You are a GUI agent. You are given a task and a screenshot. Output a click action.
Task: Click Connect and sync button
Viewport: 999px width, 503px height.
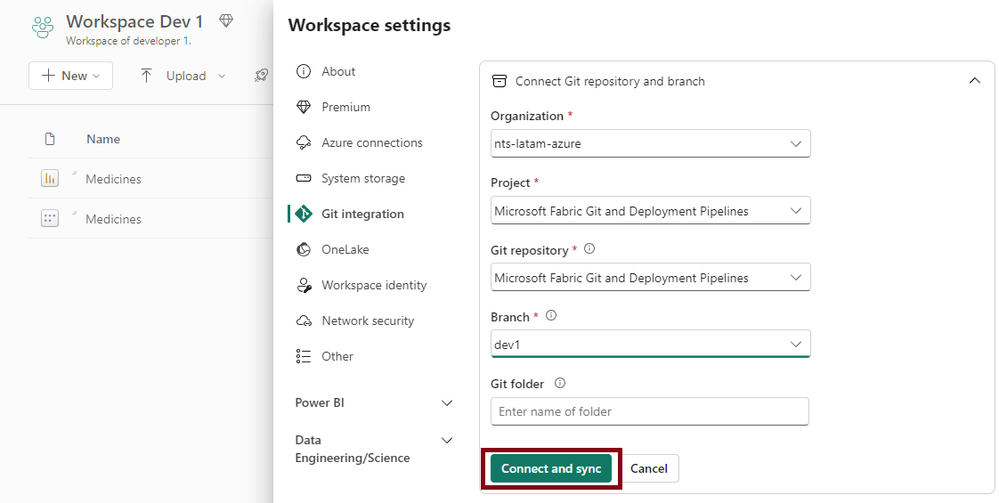click(x=551, y=469)
